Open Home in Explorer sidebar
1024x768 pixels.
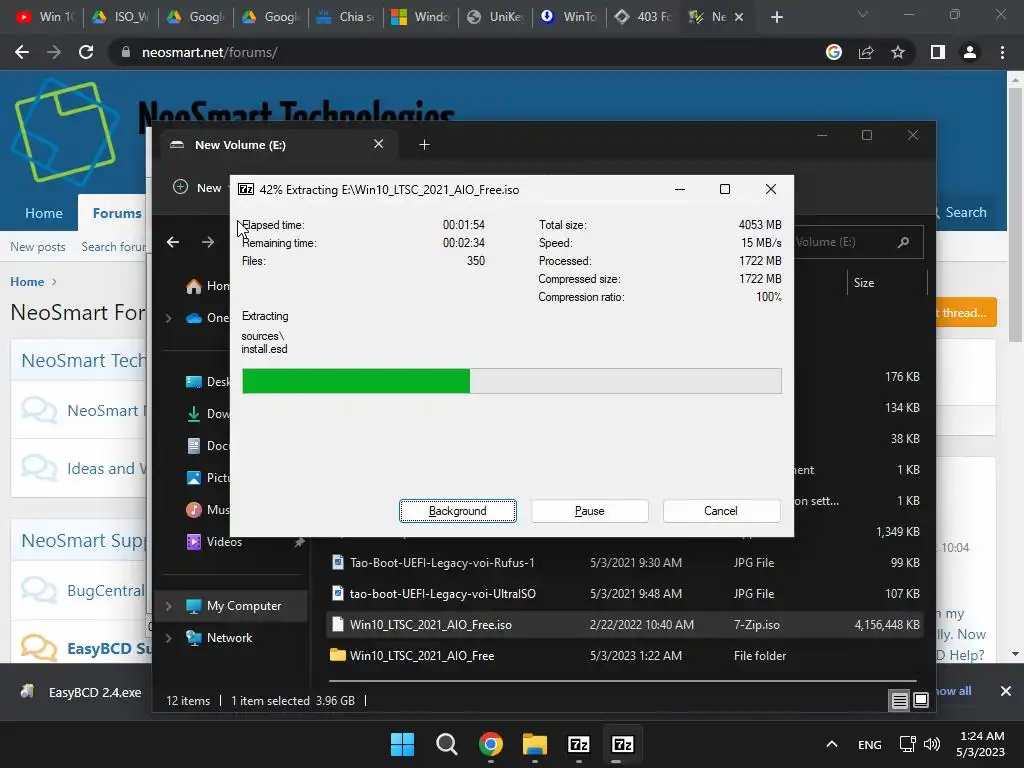click(208, 286)
